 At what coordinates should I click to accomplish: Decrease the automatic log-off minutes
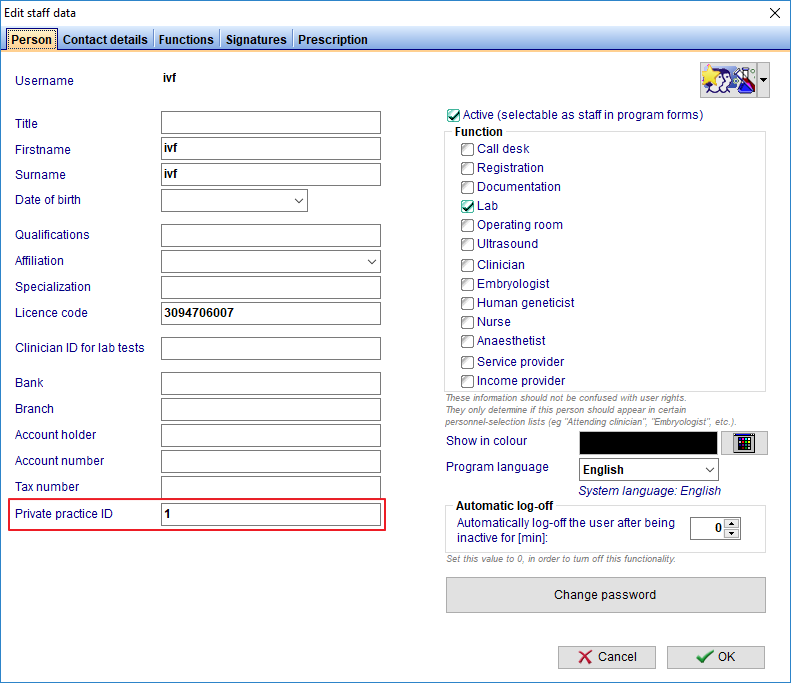[732, 534]
